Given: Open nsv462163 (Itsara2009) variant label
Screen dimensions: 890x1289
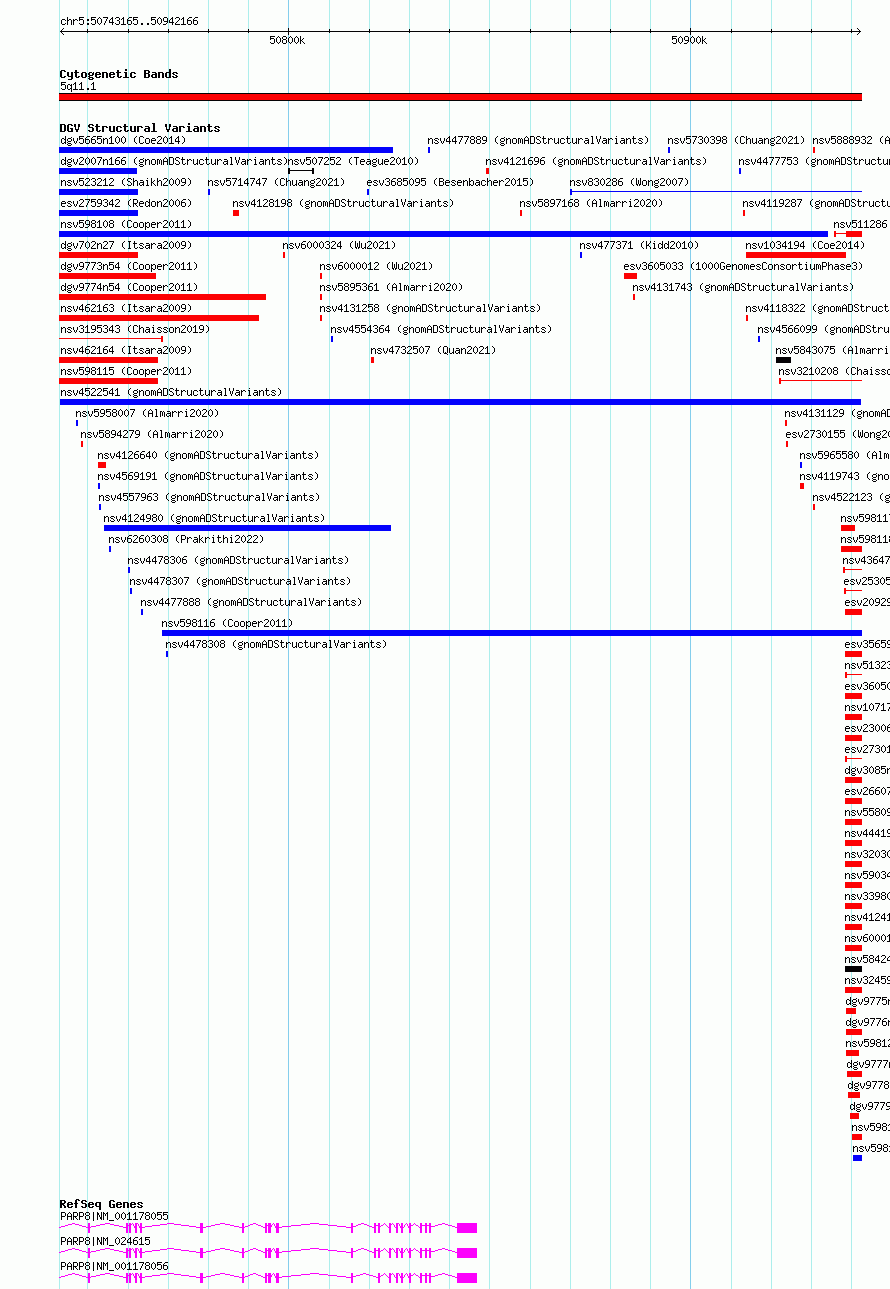Looking at the screenshot, I should tap(126, 308).
